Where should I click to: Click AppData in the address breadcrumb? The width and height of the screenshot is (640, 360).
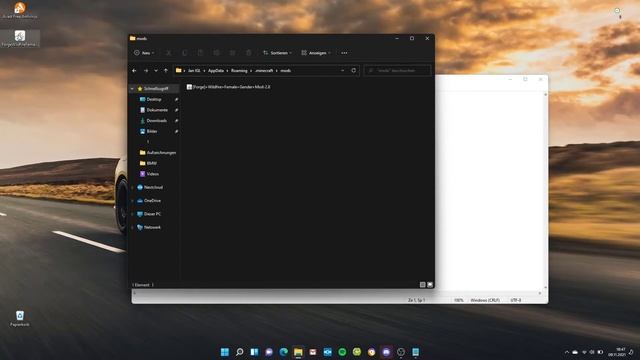216,71
